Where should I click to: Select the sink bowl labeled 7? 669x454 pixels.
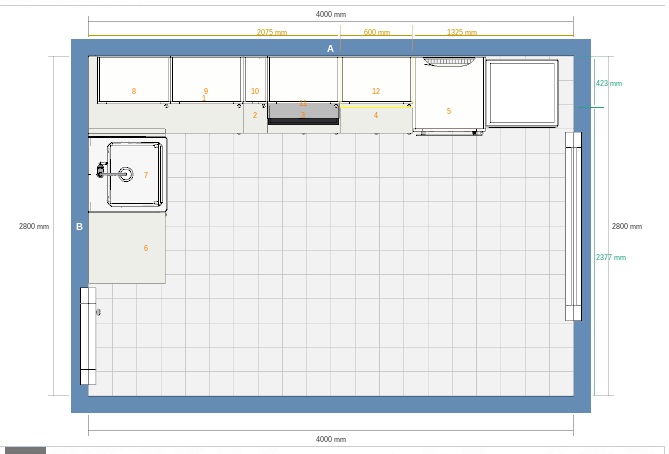[x=135, y=174]
